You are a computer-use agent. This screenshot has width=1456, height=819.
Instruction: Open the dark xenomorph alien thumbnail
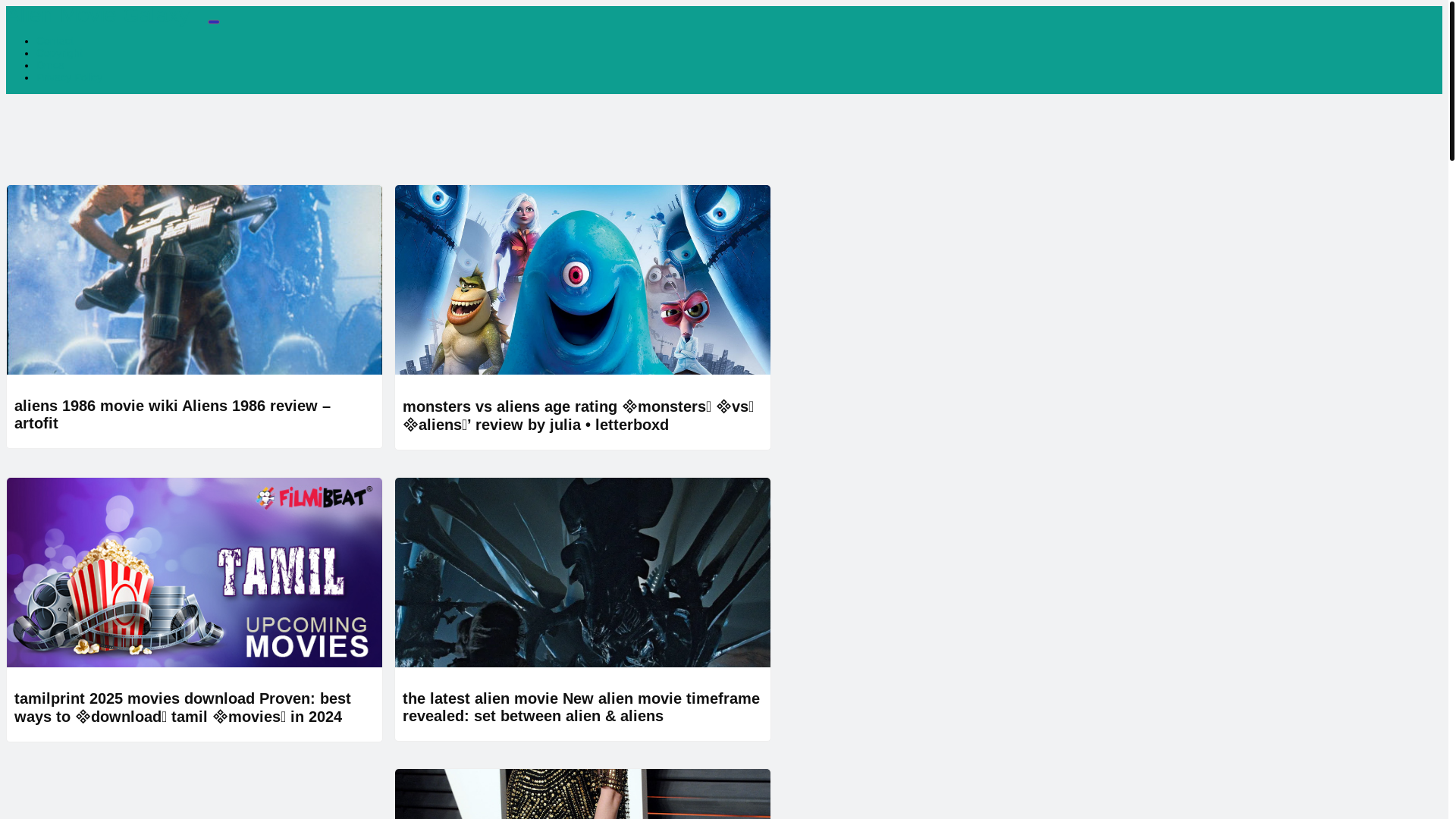click(582, 573)
